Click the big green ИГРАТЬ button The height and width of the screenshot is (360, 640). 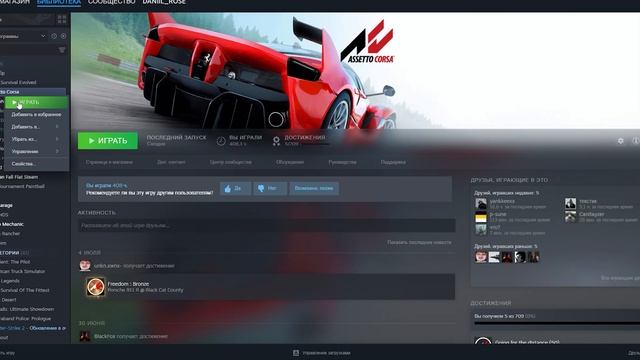pyautogui.click(x=108, y=141)
